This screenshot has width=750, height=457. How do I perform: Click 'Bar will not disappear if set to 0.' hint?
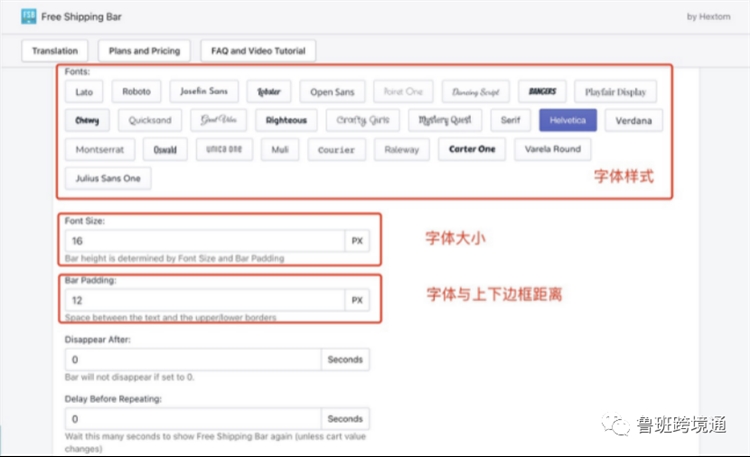[130, 377]
